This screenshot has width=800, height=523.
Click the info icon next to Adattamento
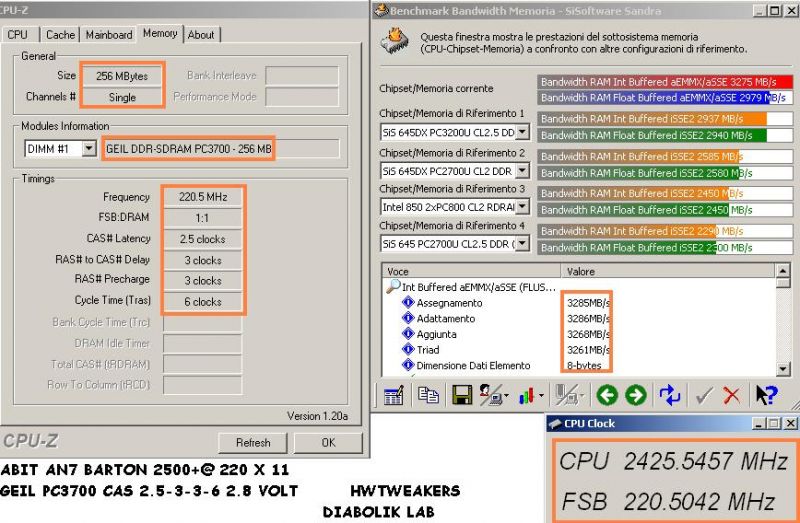coord(408,318)
